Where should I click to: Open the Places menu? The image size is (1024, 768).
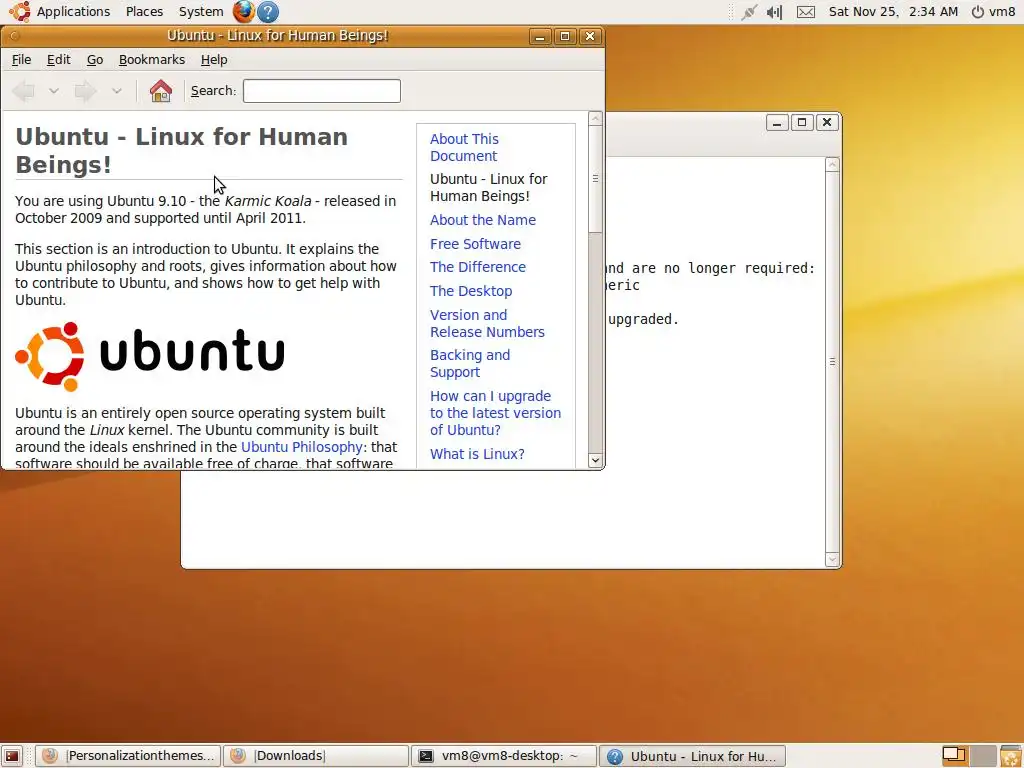(x=144, y=12)
